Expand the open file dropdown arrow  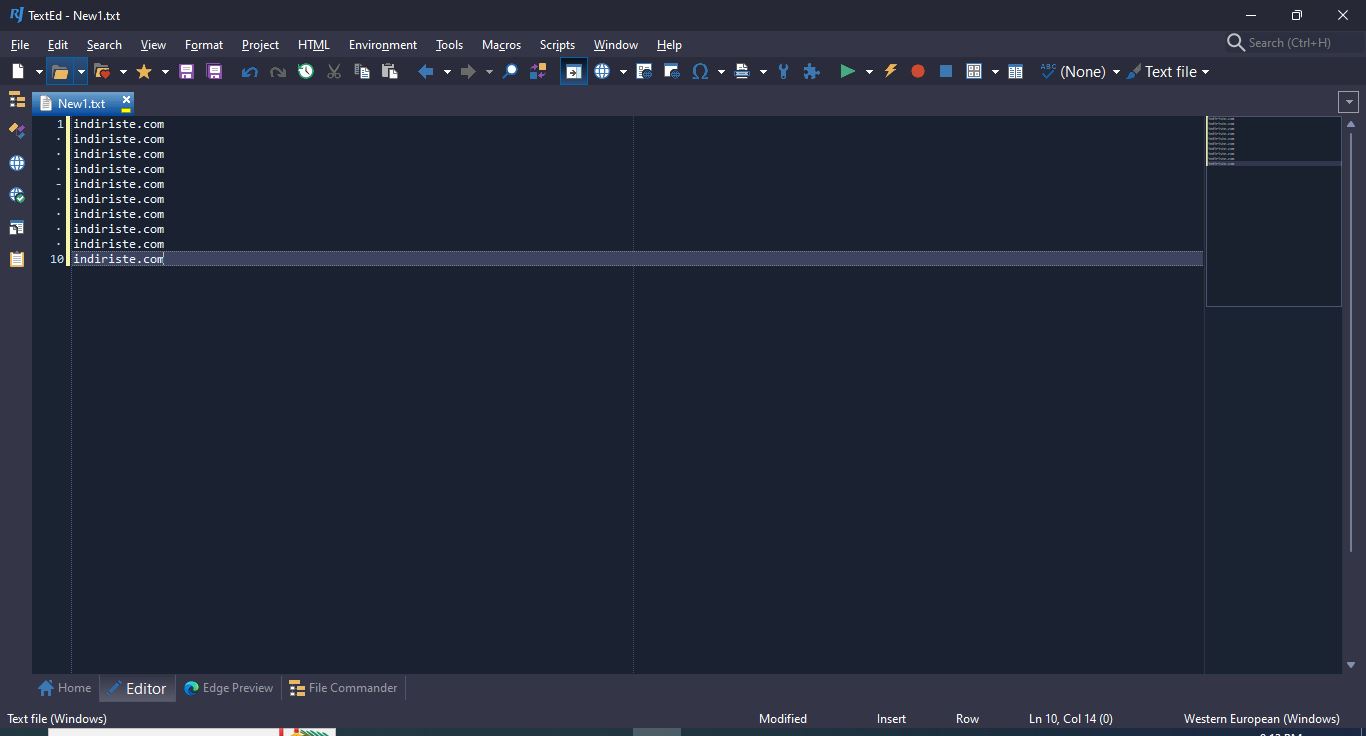coord(81,72)
